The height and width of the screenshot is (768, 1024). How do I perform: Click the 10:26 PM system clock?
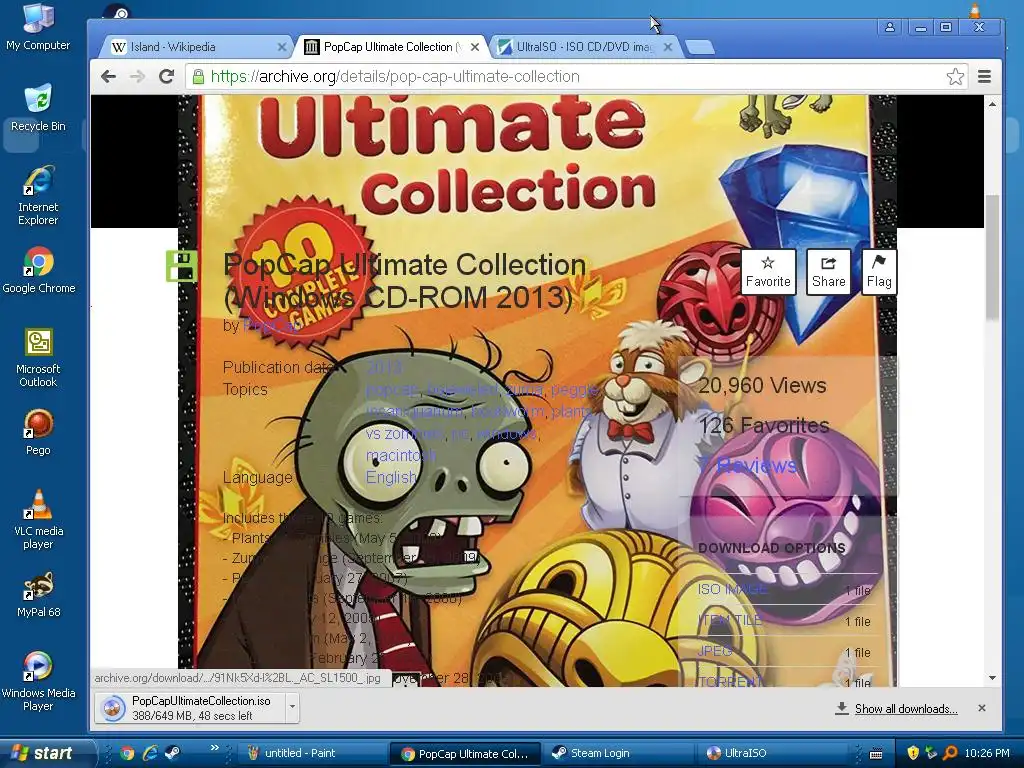(987, 753)
